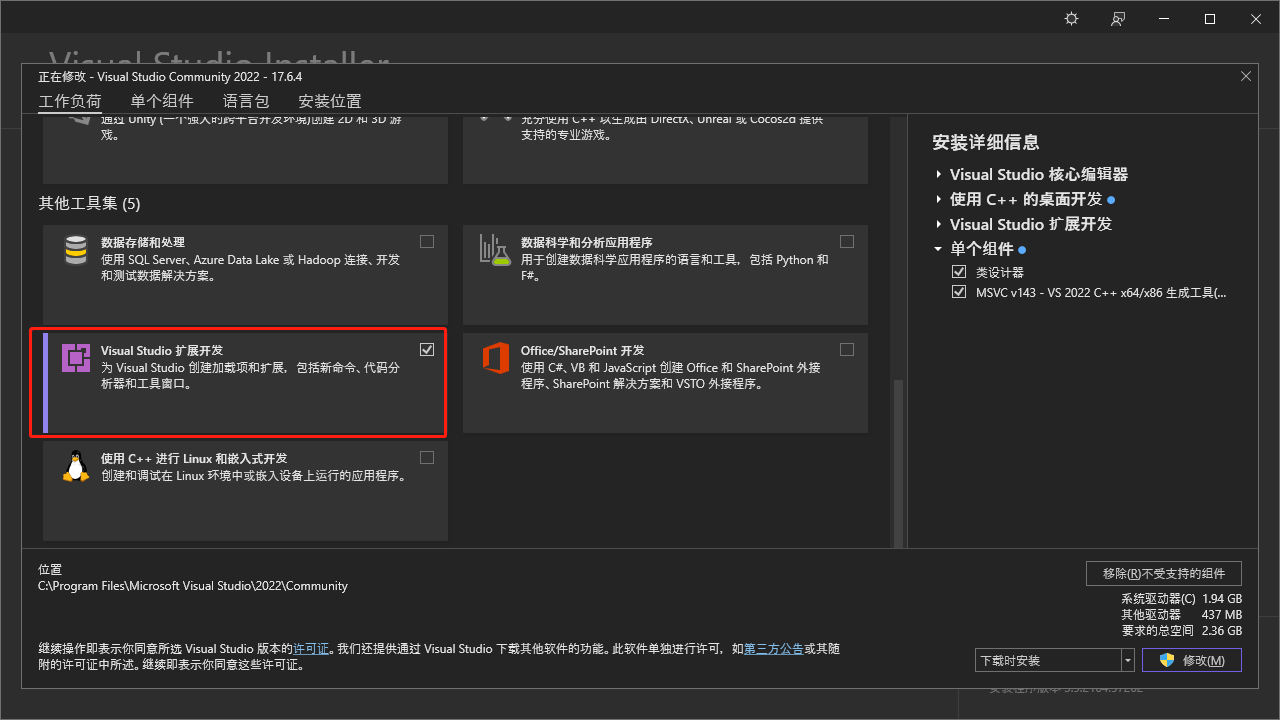
Task: Click the 其他工具集 (5) section heading
Action: click(x=89, y=204)
